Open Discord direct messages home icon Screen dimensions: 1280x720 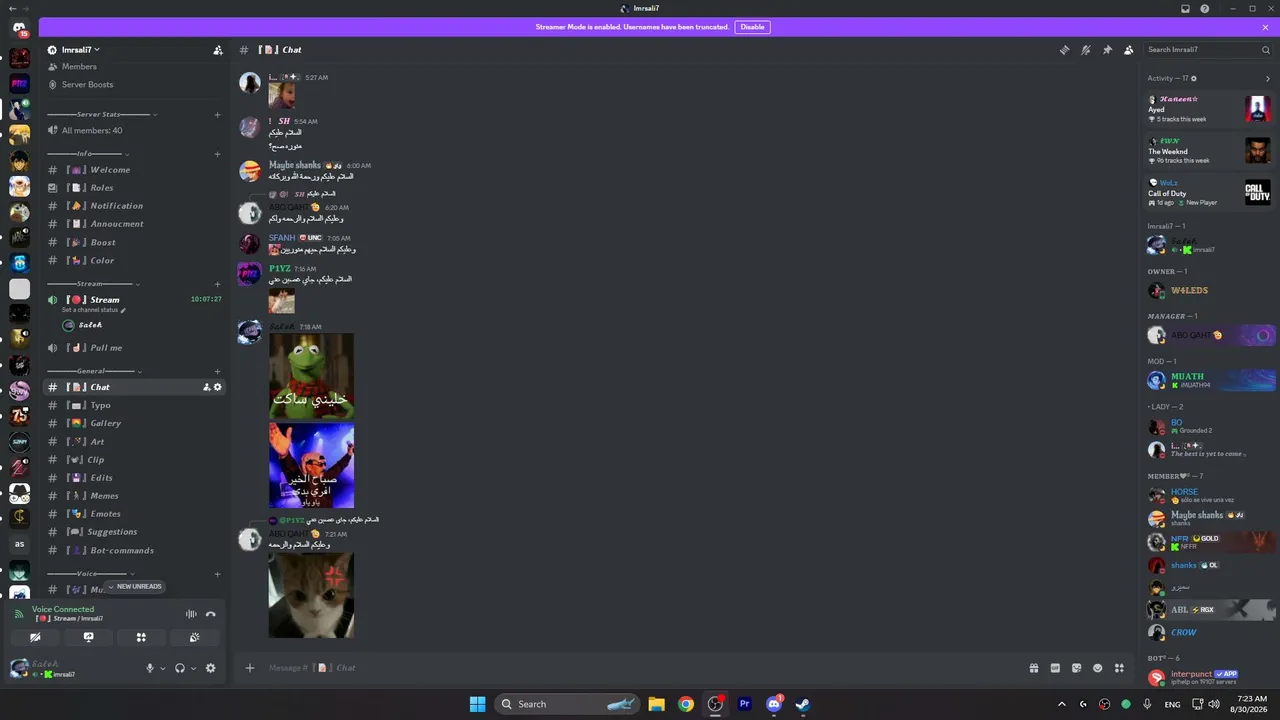click(19, 28)
